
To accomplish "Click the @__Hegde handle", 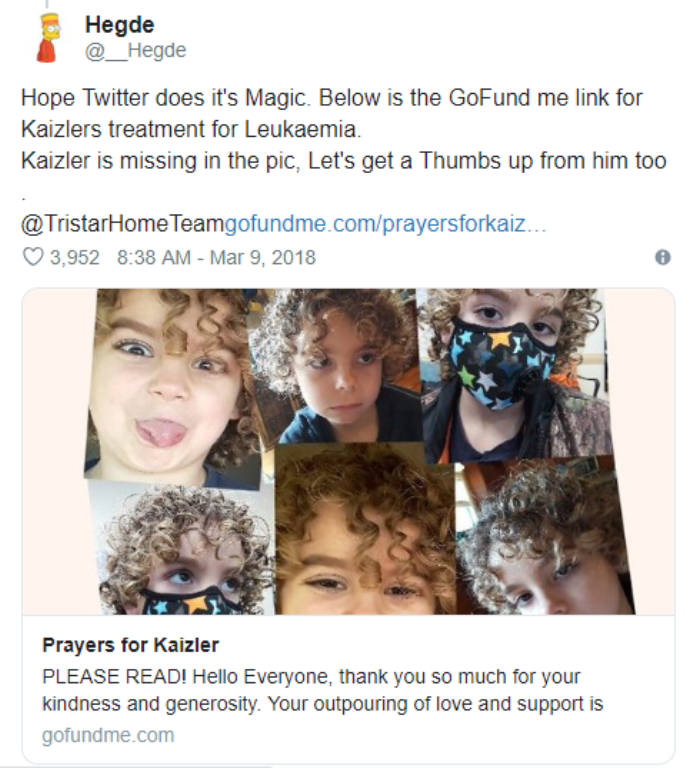I will [135, 50].
